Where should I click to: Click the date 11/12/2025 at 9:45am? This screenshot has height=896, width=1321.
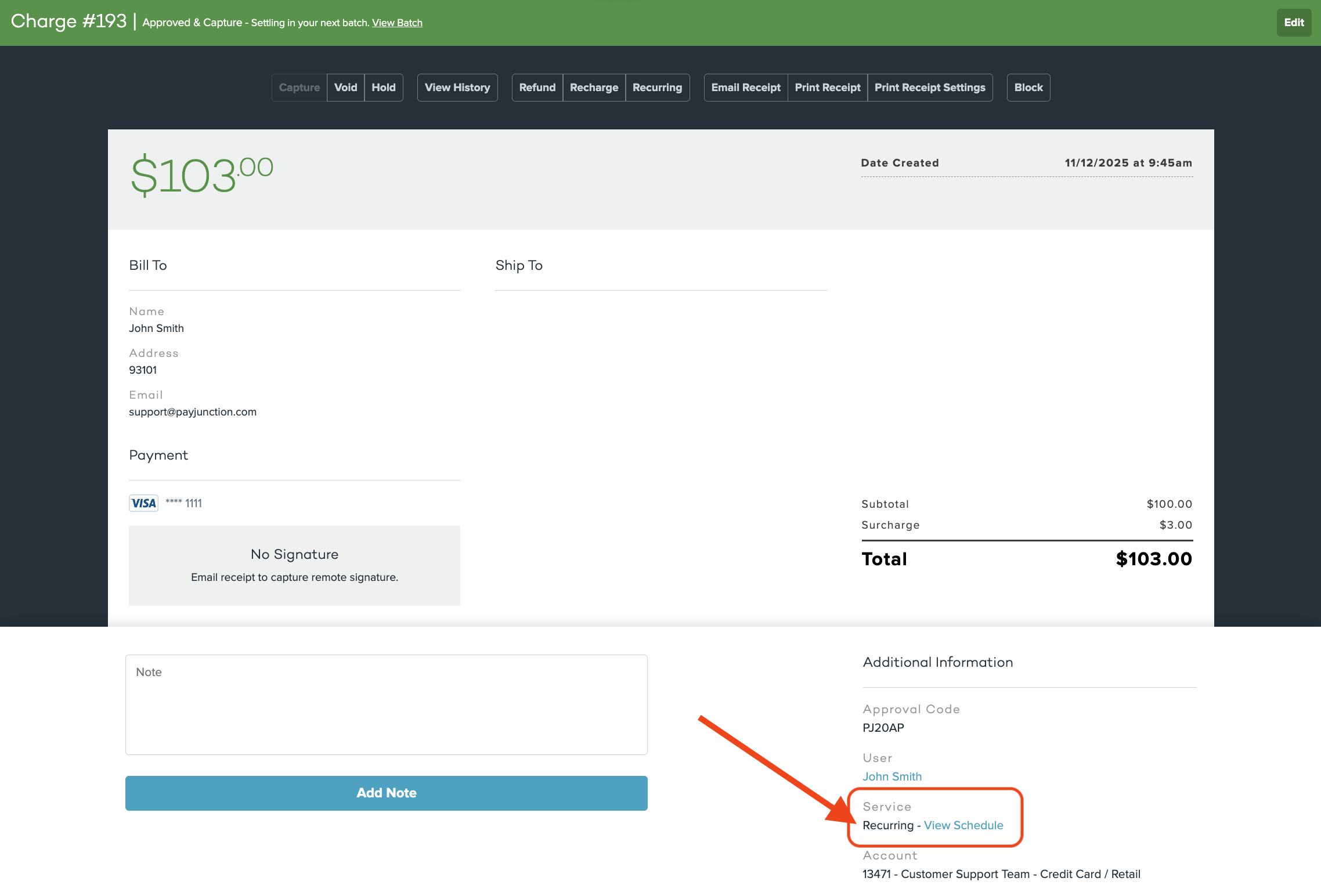[1128, 163]
